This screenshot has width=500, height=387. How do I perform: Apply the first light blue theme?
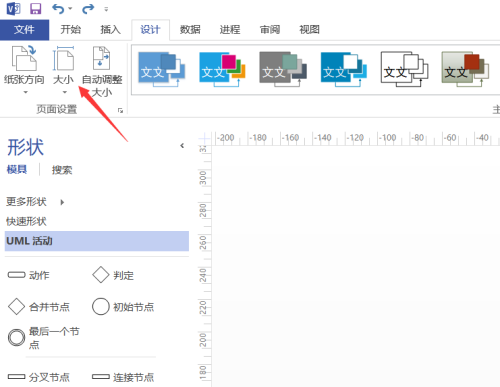162,69
